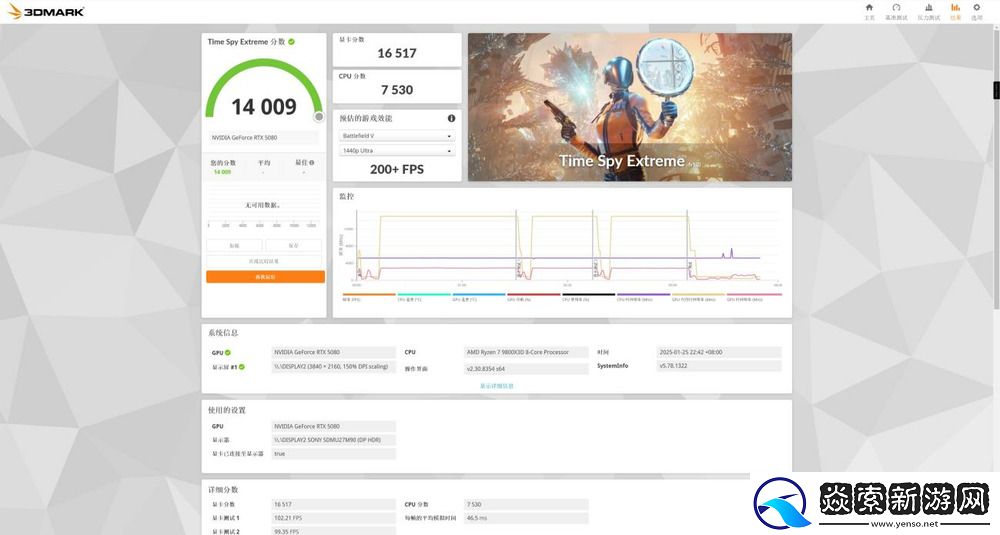
Task: Click the green check icon beside GPU label
Action: click(228, 352)
